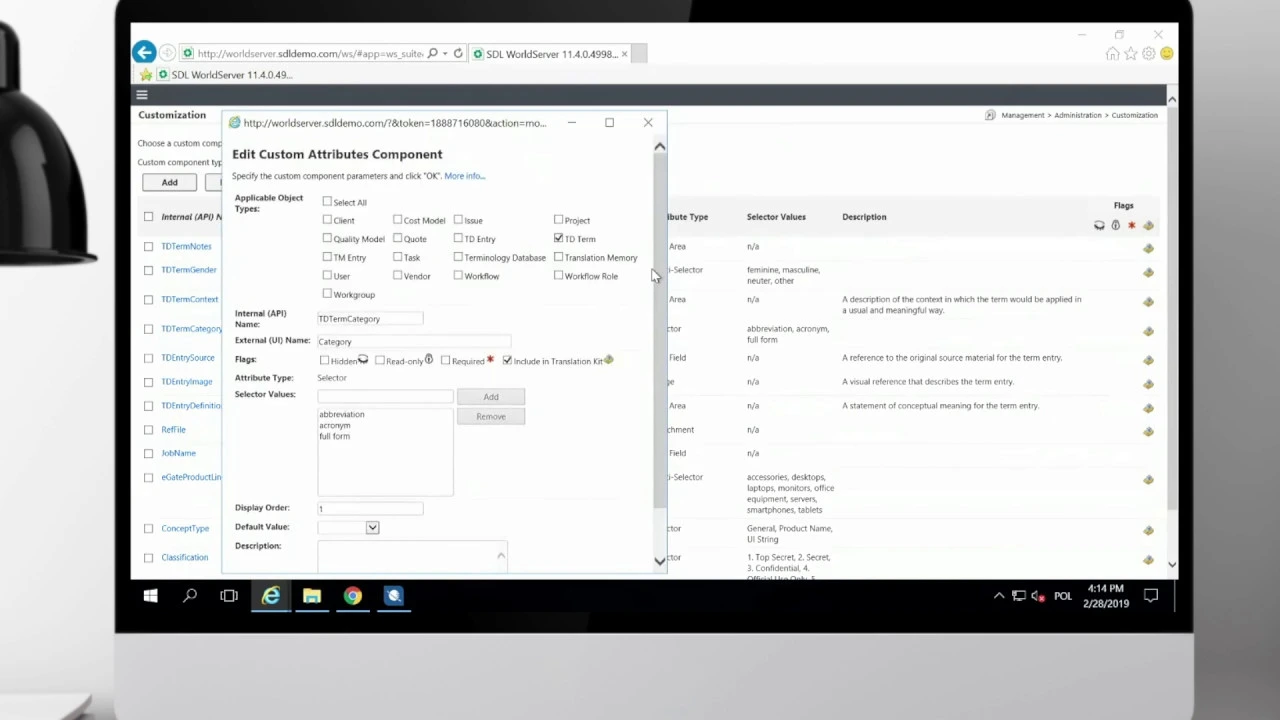This screenshot has height=720, width=1280.
Task: Switch to Internet Explorer on the taskbar
Action: [x=270, y=596]
